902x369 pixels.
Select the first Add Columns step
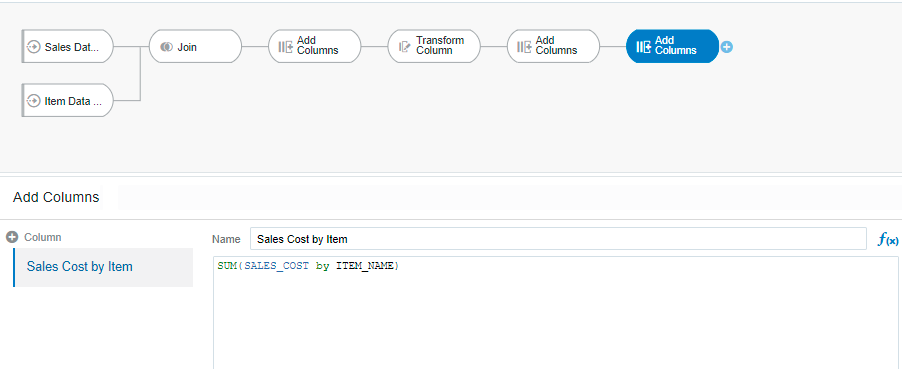[x=315, y=47]
